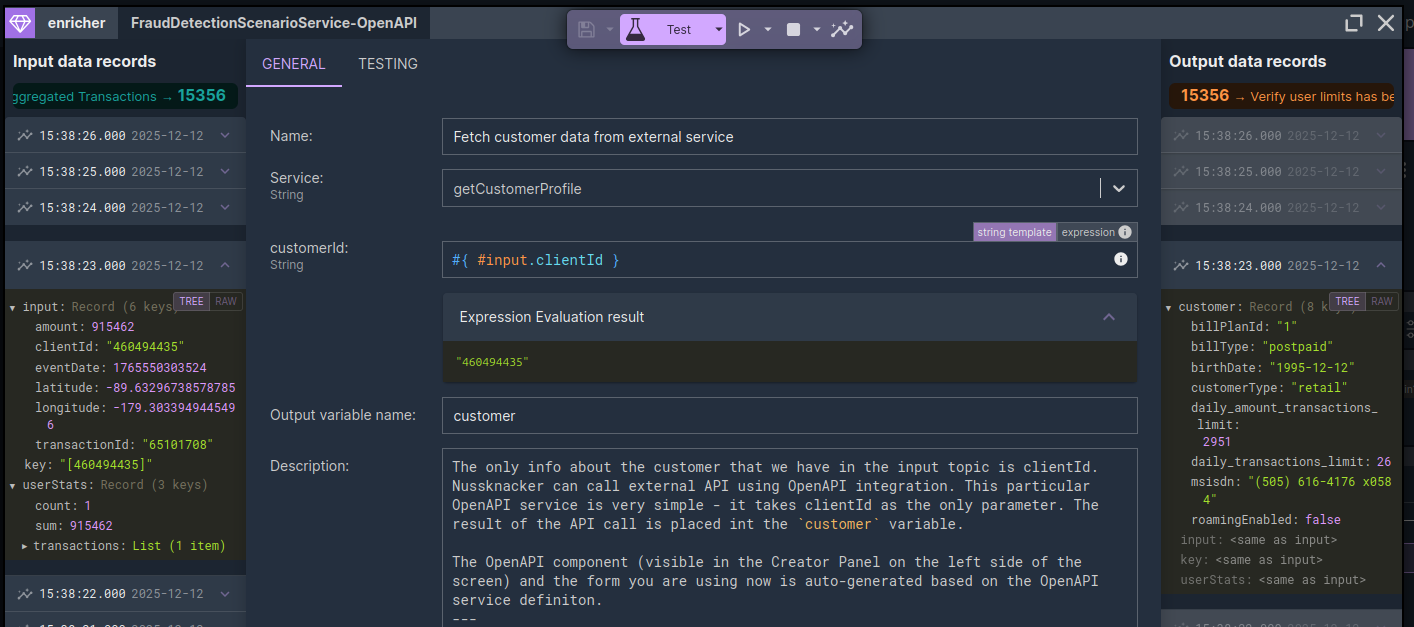
Task: Expand input record at 15:38:26.000
Action: (x=225, y=136)
